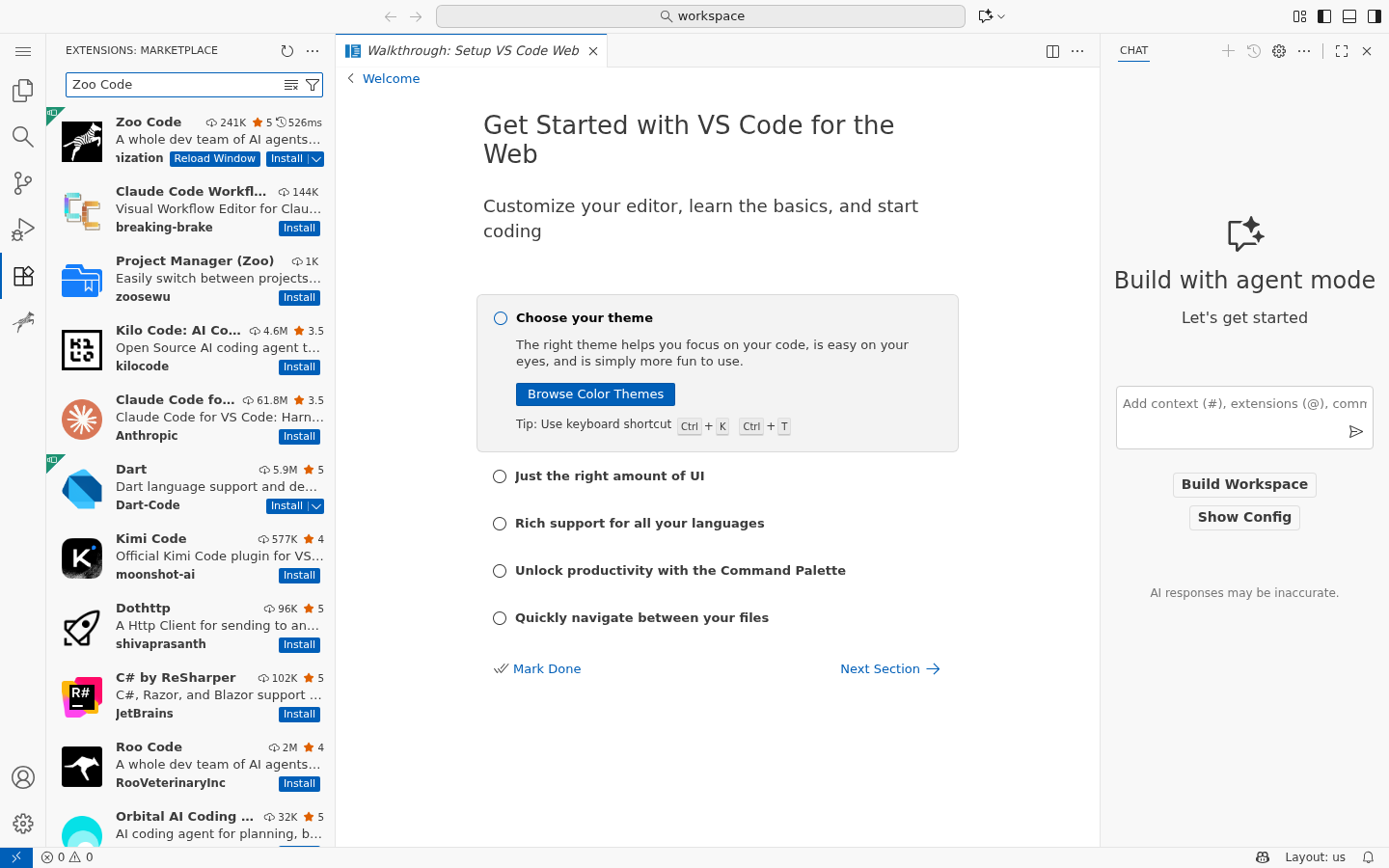Open chat panel more actions menu
Viewport: 1389px width, 868px height.
click(x=1304, y=51)
